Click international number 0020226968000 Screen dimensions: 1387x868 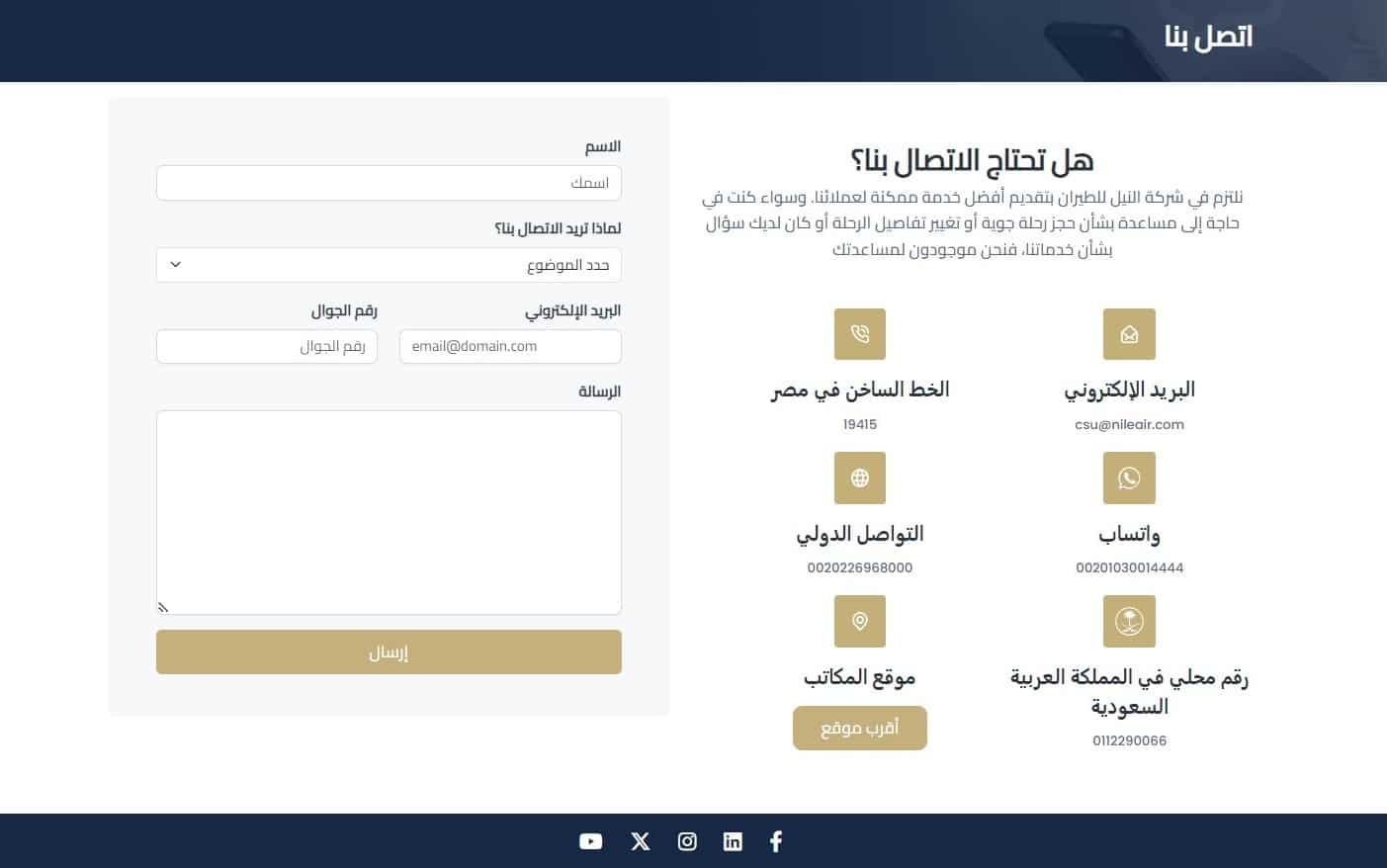tap(860, 567)
